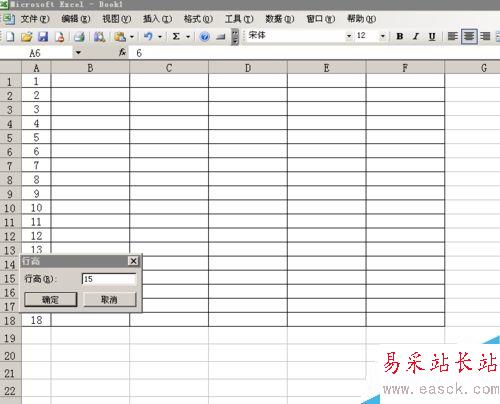Select row header 10
Viewport: 500px width, 404px height.
click(x=10, y=208)
